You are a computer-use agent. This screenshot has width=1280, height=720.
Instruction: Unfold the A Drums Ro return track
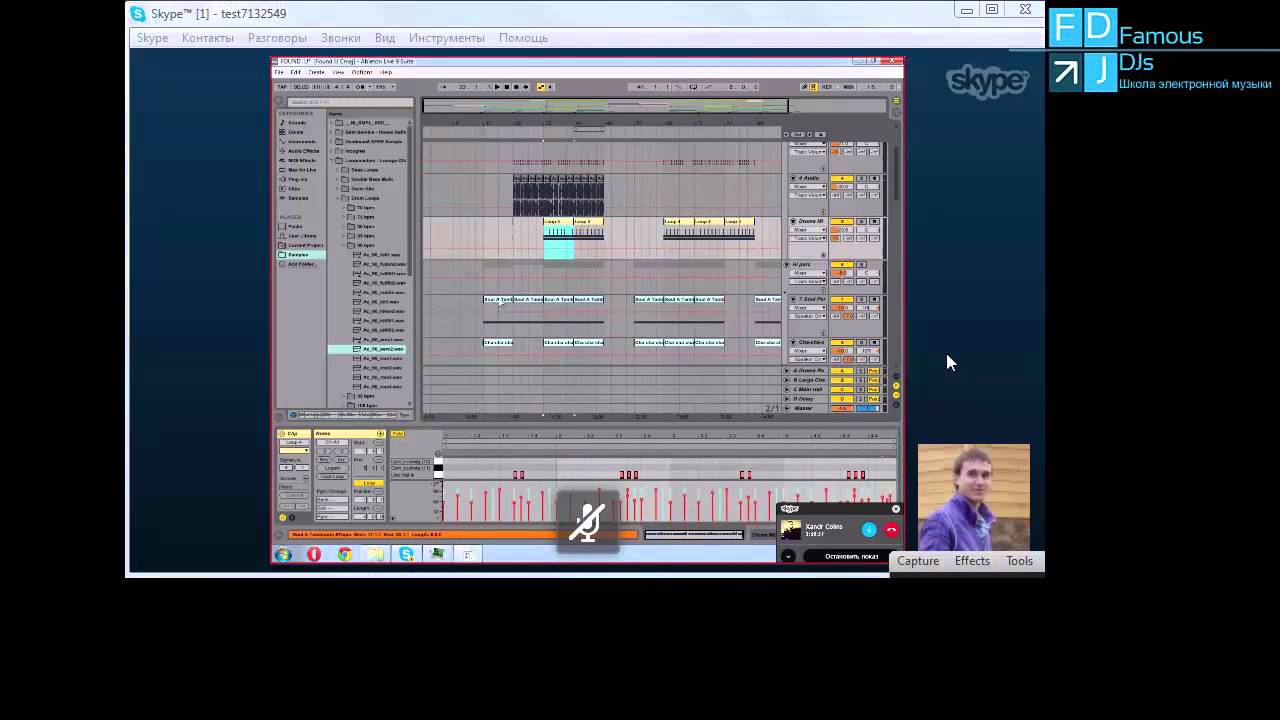[x=787, y=371]
